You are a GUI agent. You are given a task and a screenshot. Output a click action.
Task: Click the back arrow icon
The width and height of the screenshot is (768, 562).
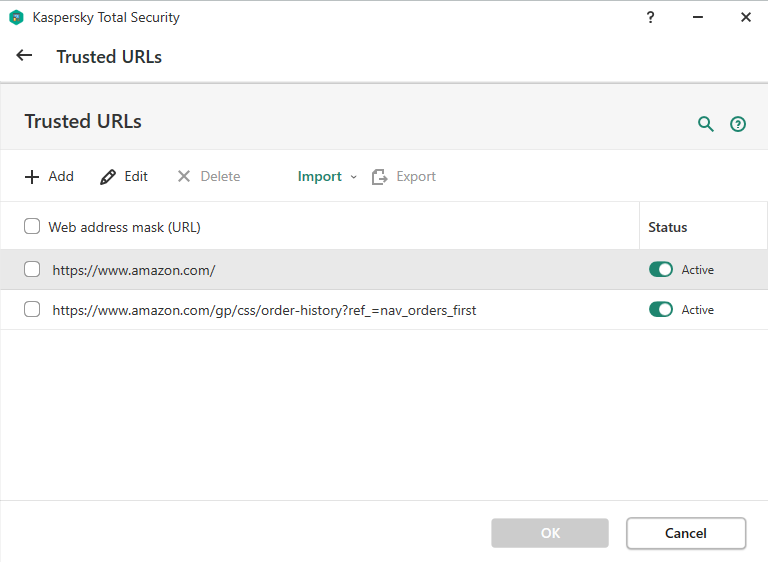click(x=24, y=56)
